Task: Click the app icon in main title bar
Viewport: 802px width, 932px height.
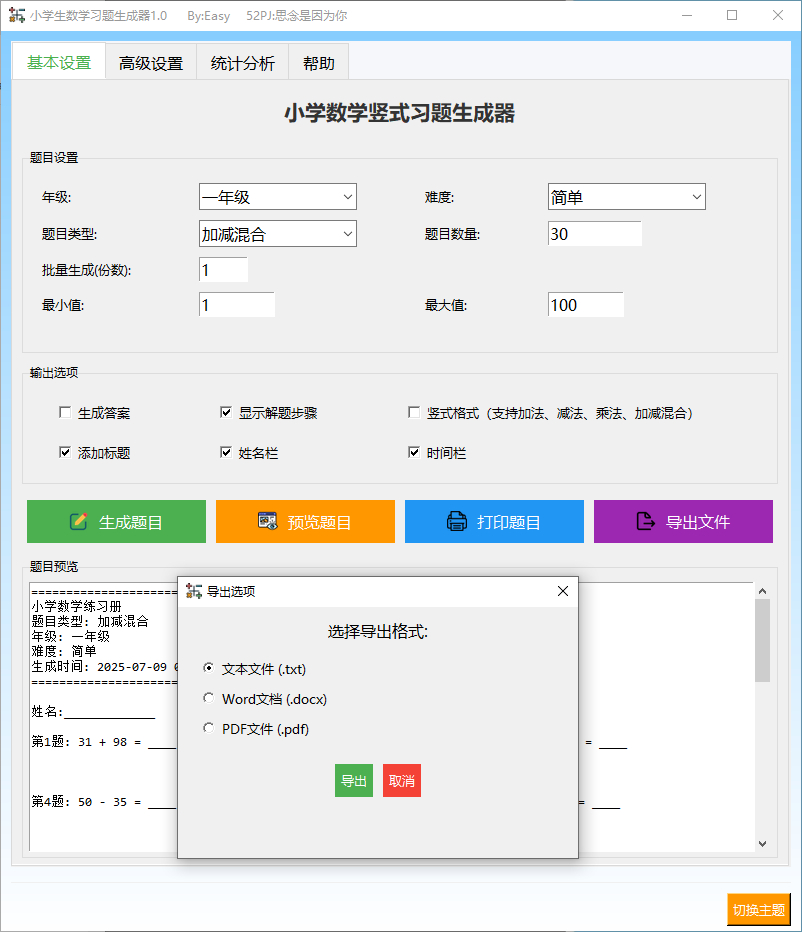Action: pos(17,15)
